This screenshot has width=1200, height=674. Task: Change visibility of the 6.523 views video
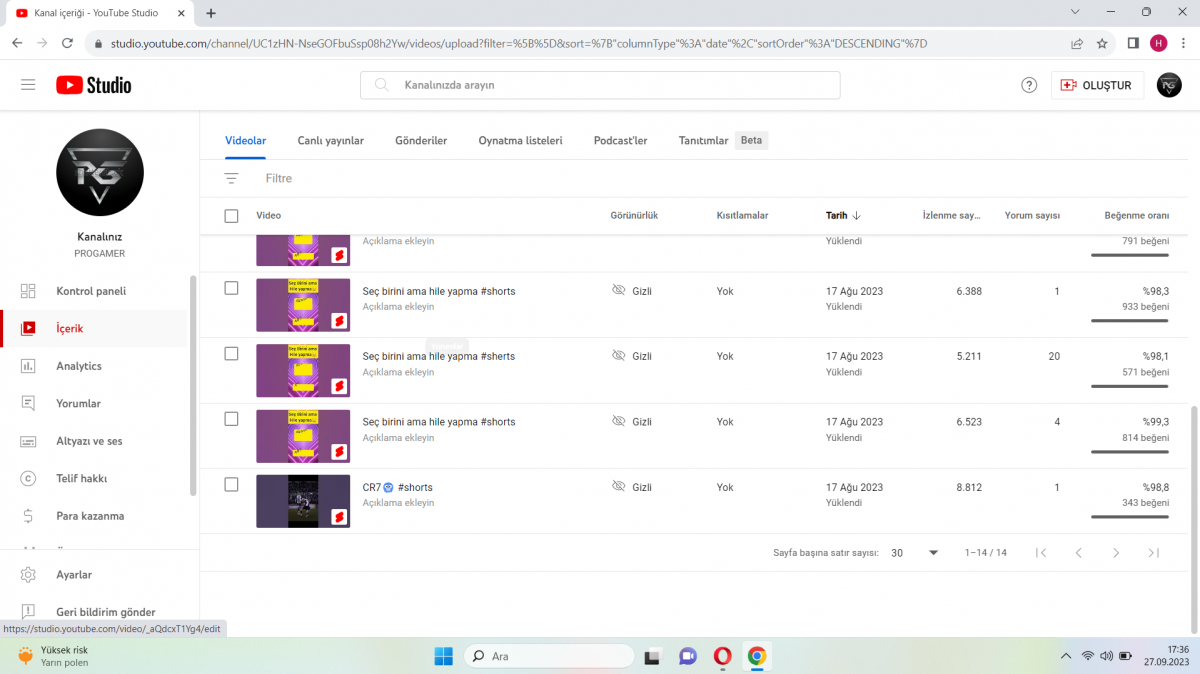(632, 422)
